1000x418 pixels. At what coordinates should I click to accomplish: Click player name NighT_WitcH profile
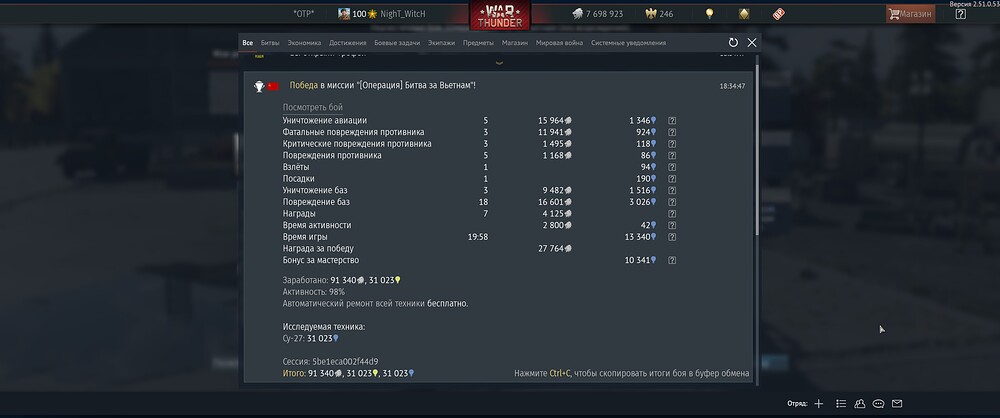point(402,13)
